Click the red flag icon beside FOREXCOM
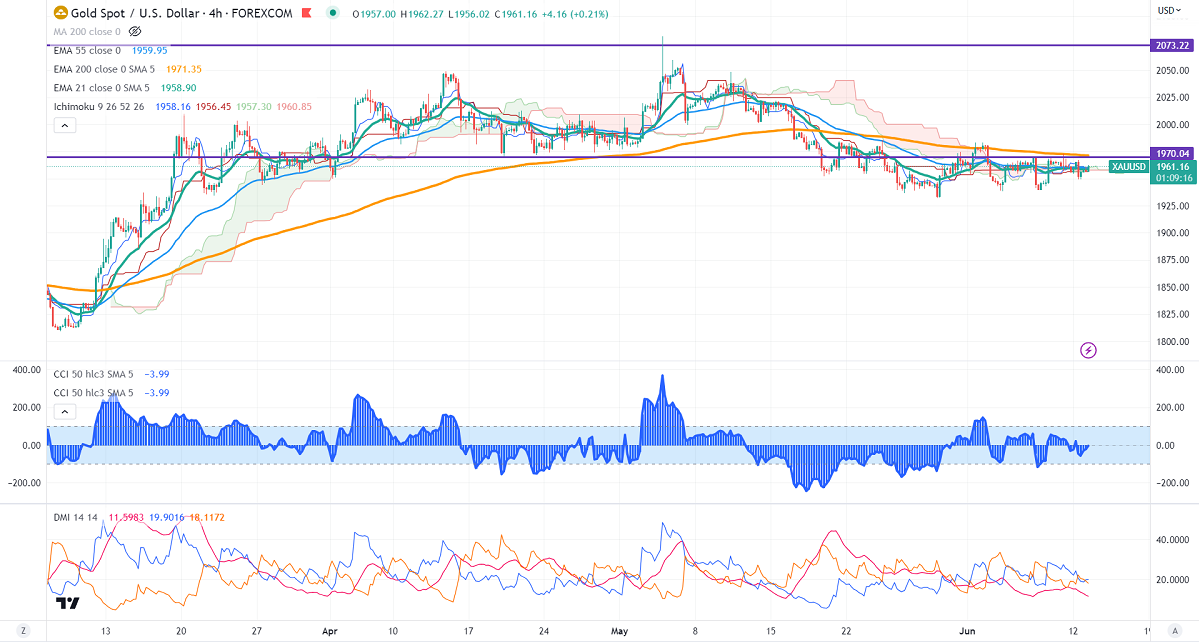The height and width of the screenshot is (644, 1199). pos(307,13)
